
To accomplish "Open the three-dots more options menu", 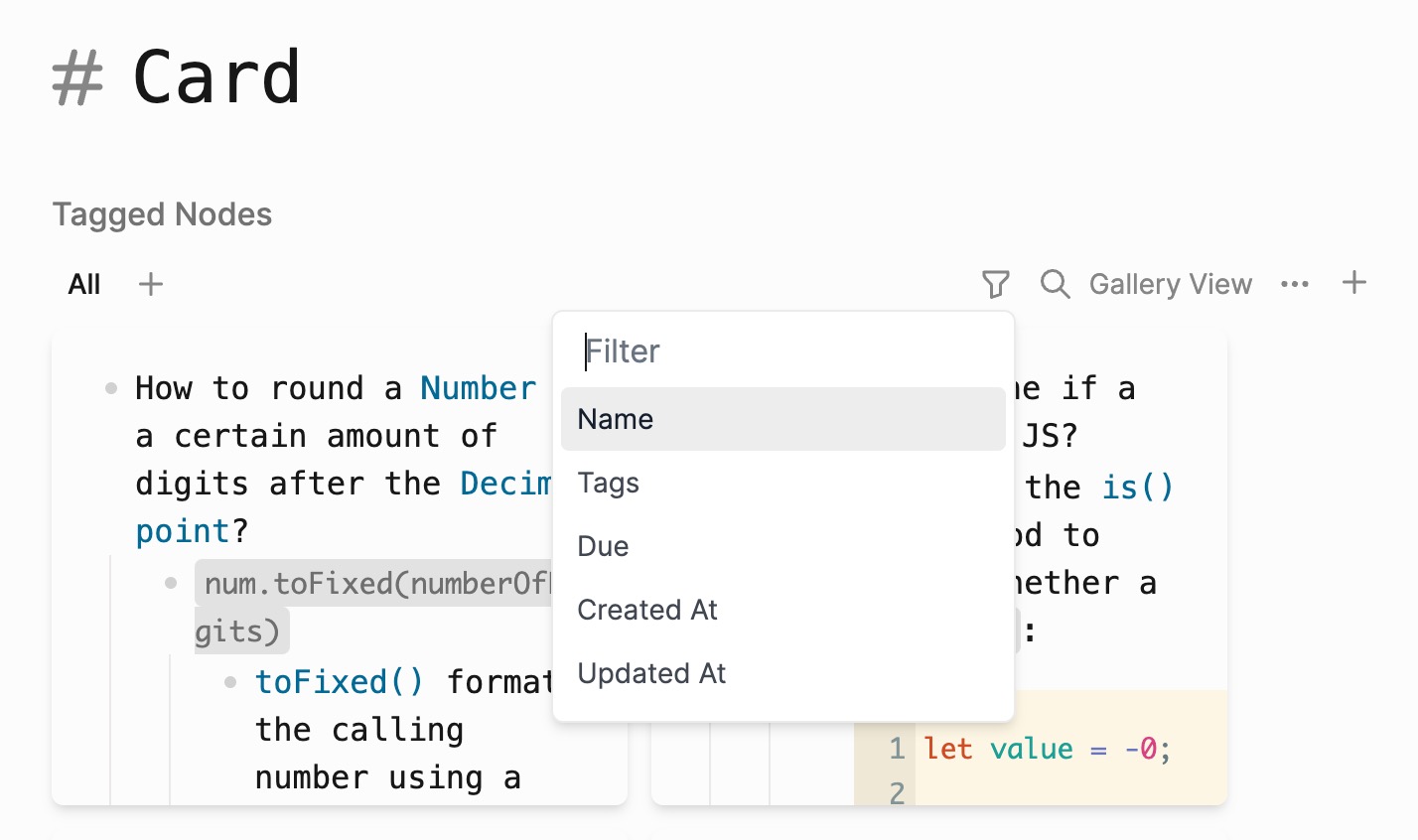I will (1295, 284).
